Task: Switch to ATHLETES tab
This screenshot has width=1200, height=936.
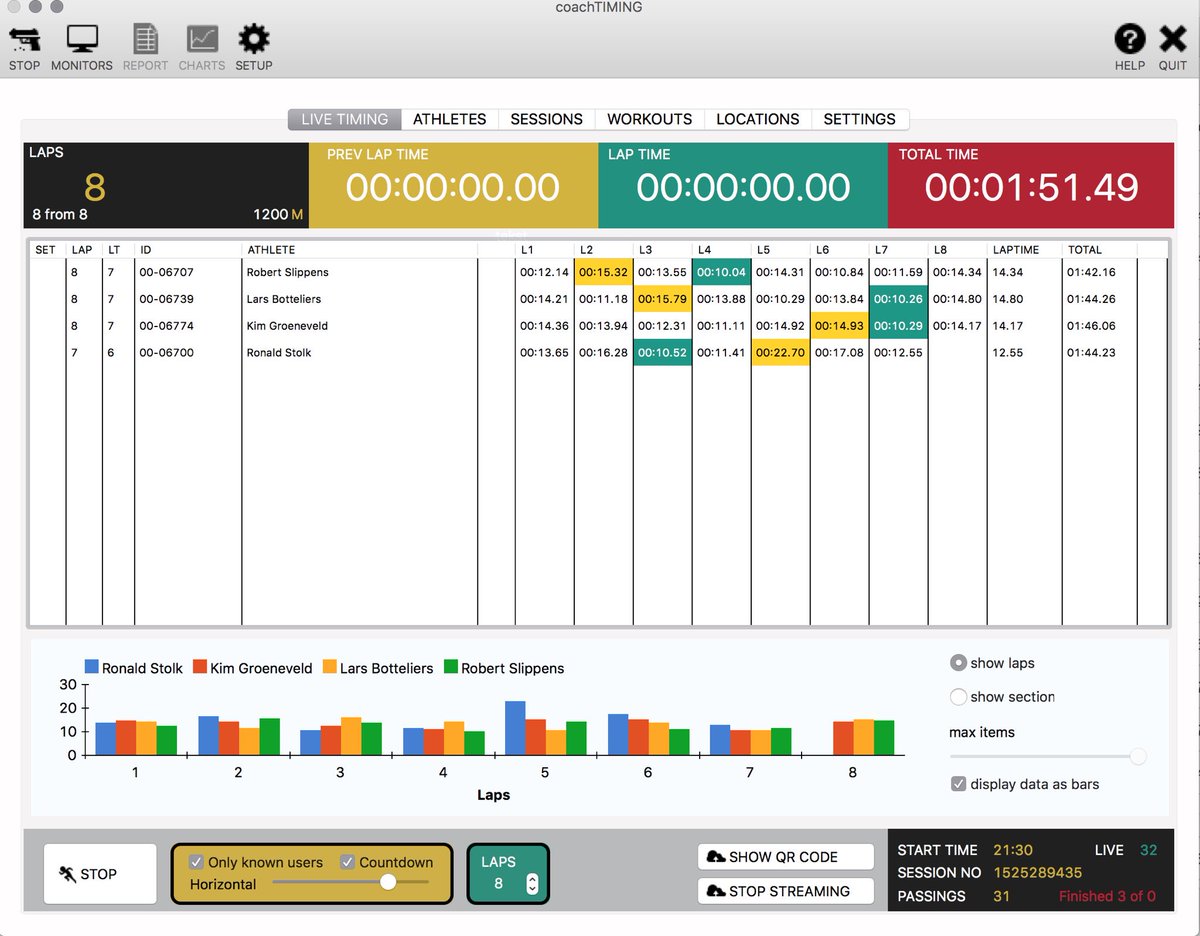Action: click(450, 119)
